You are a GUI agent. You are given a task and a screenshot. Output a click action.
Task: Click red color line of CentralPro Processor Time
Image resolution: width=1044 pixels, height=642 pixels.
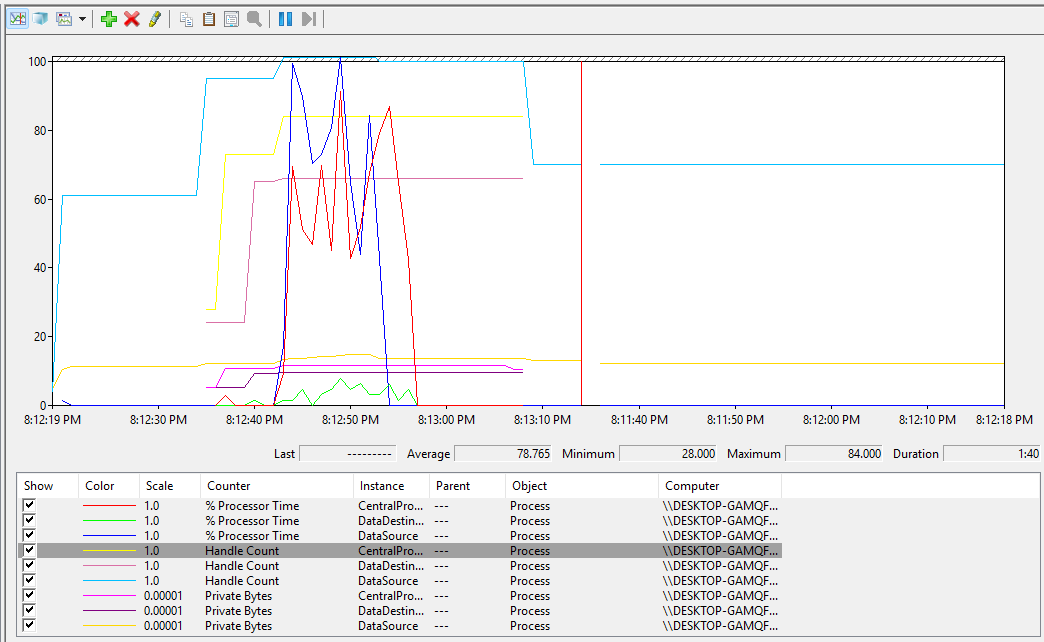coord(109,506)
